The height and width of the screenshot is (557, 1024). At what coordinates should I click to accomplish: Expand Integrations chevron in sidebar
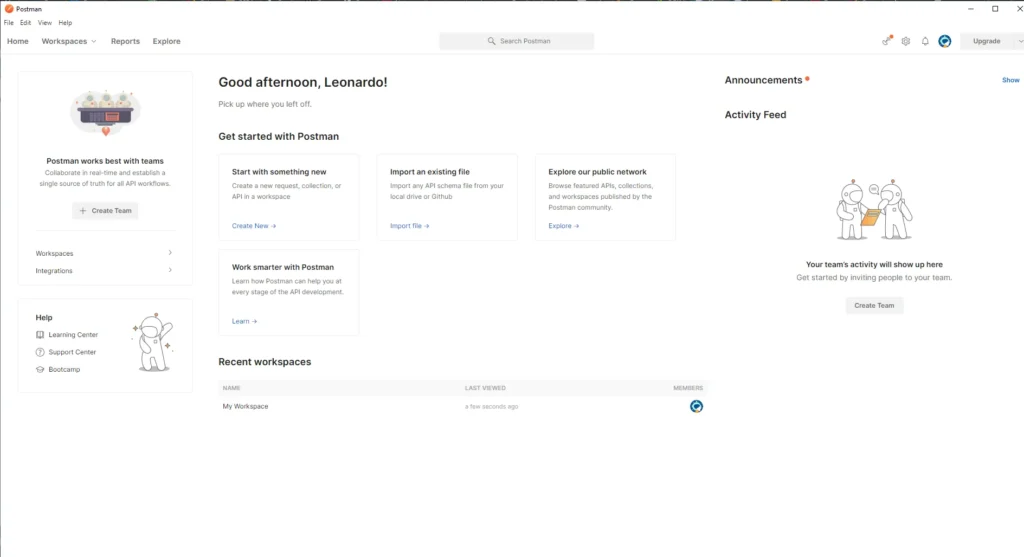pyautogui.click(x=170, y=270)
